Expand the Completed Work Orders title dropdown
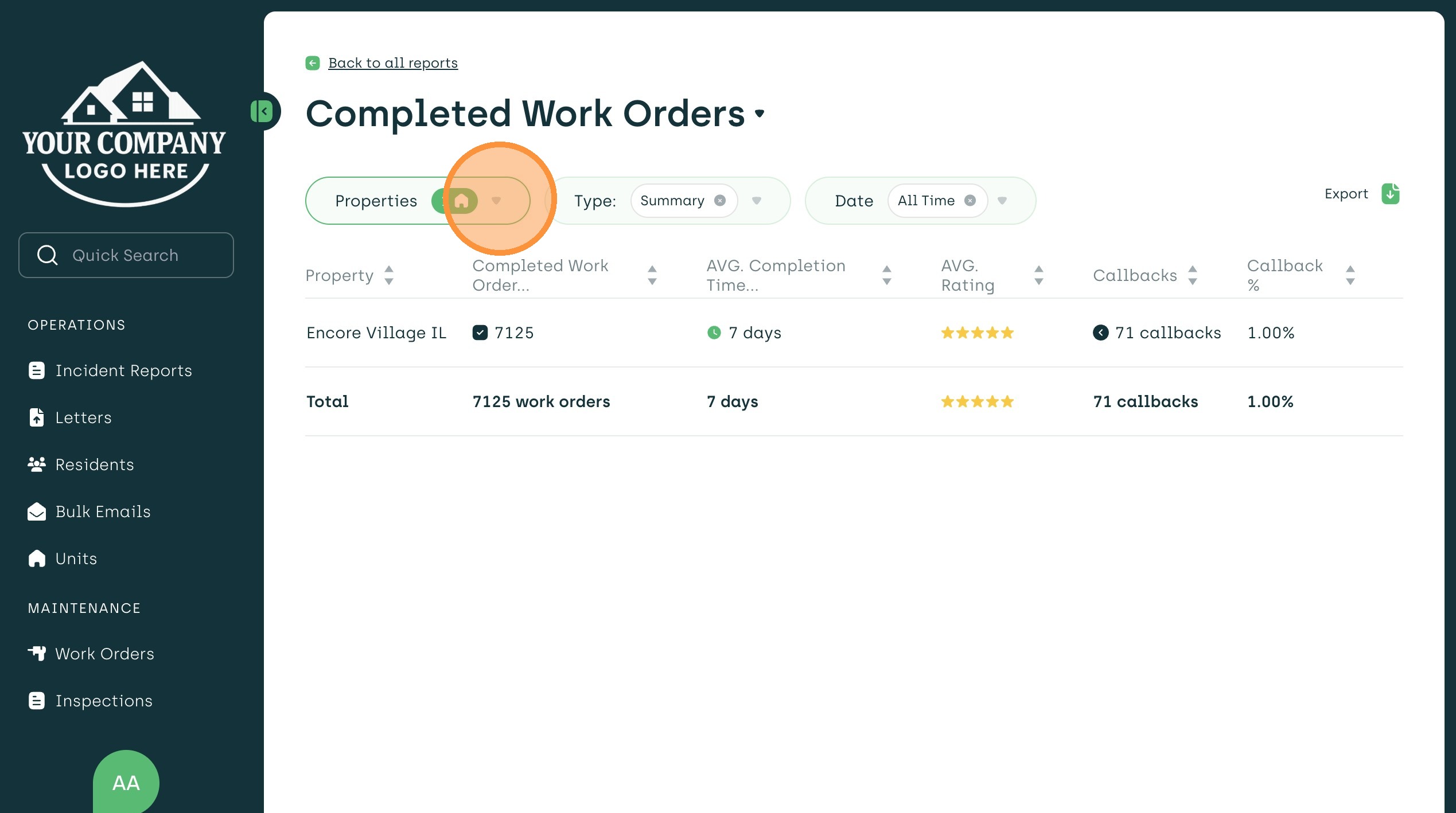Screen dimensions: 1456x813 pyautogui.click(x=760, y=114)
